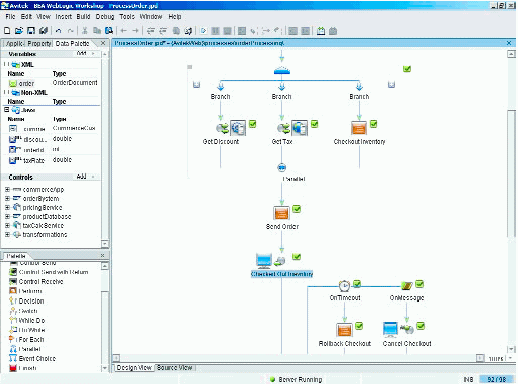Select the Checkout Inventory perform node icon

(359, 128)
